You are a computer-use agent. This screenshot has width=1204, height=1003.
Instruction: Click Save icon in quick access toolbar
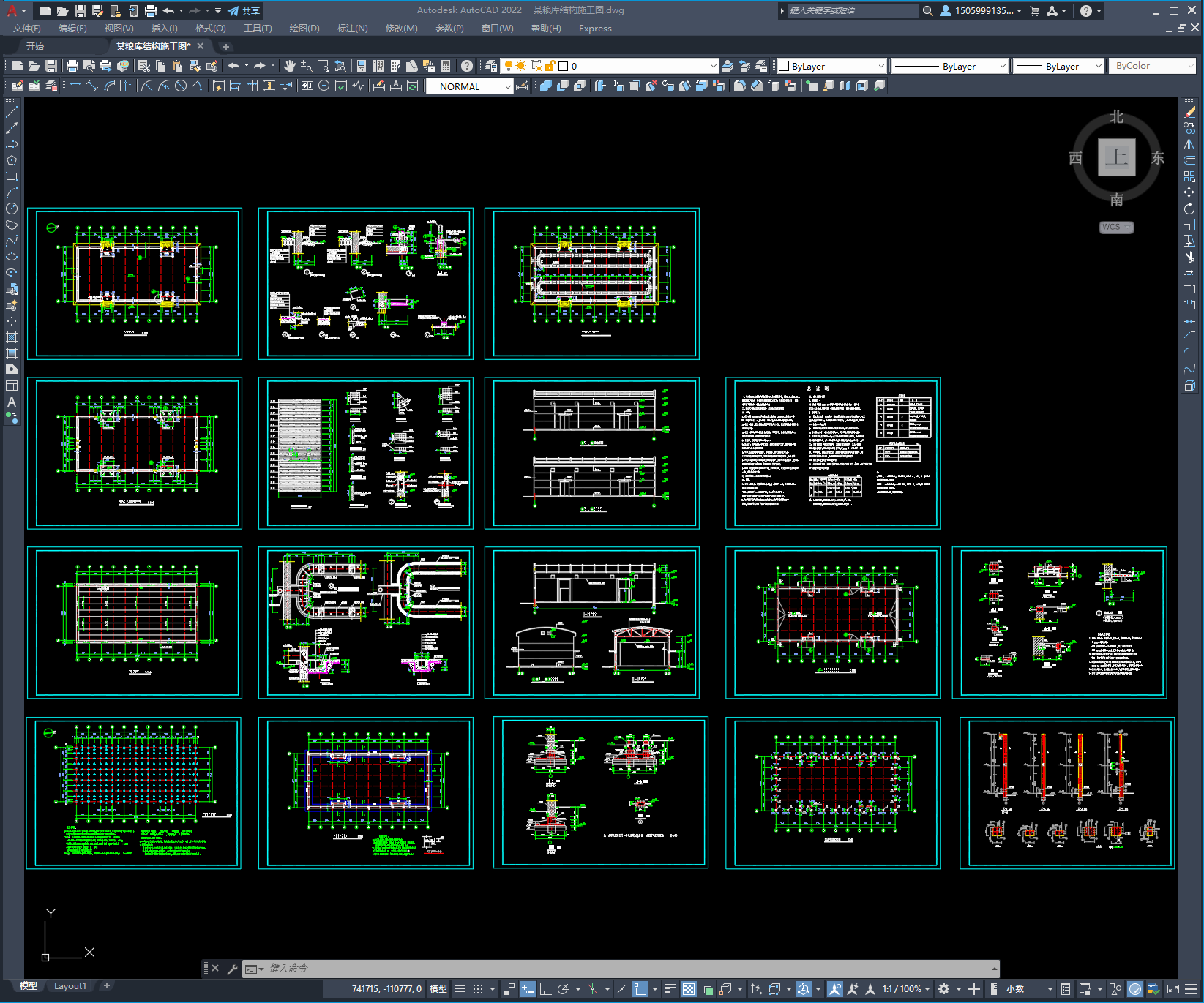[x=80, y=11]
